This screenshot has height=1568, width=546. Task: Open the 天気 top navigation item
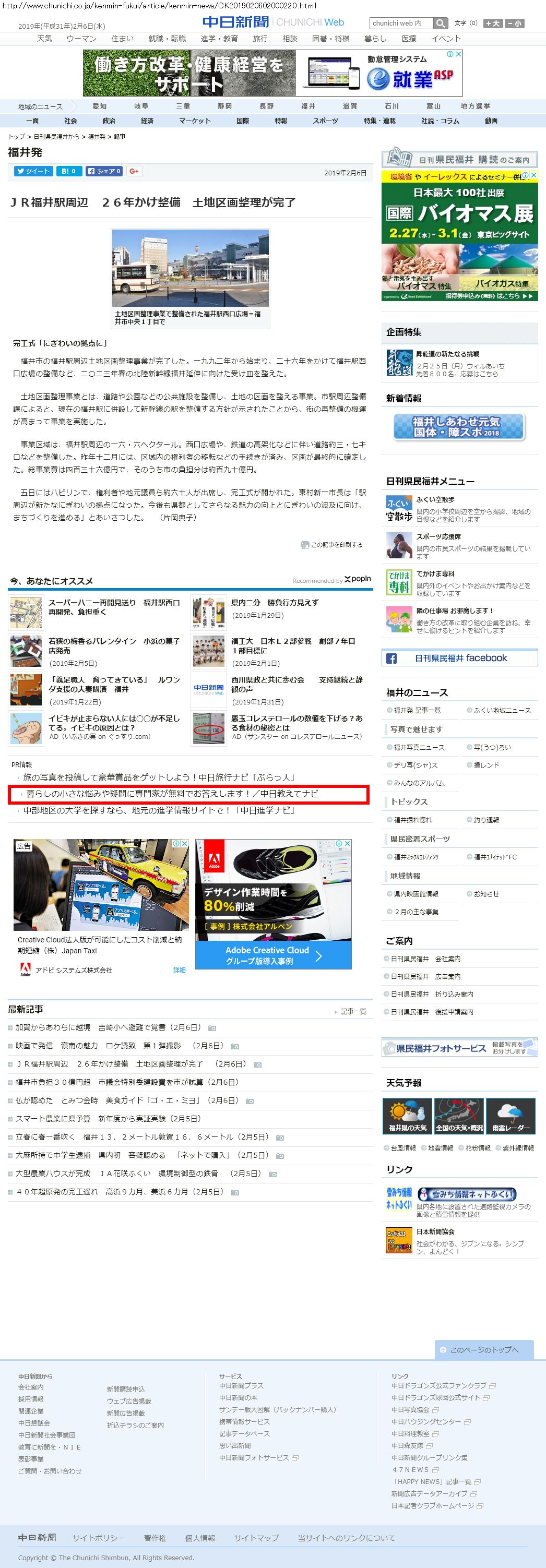pos(44,38)
